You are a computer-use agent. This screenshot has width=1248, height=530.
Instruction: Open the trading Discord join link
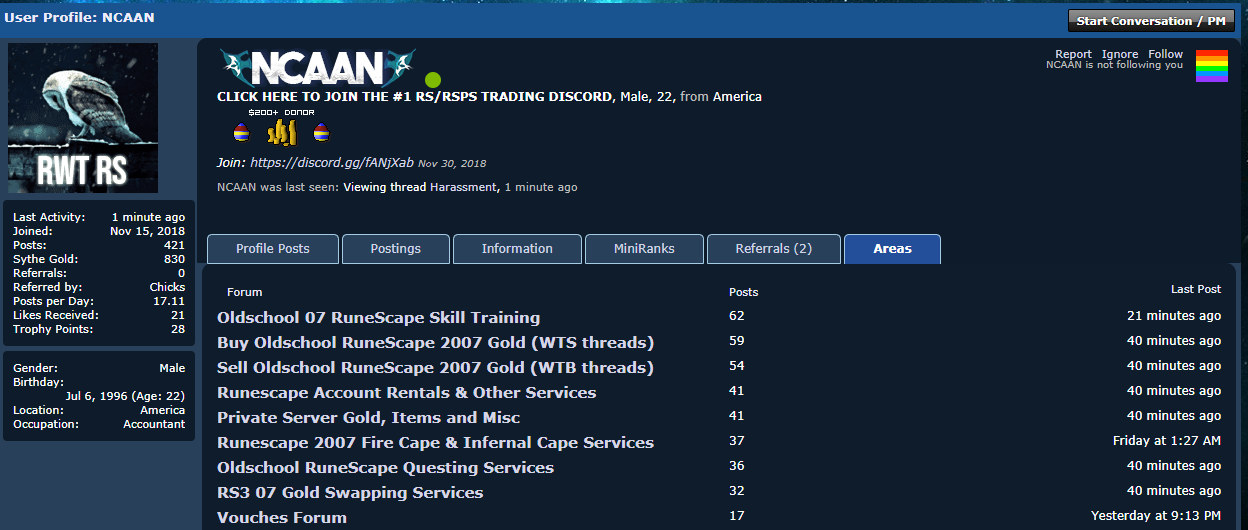point(415,97)
